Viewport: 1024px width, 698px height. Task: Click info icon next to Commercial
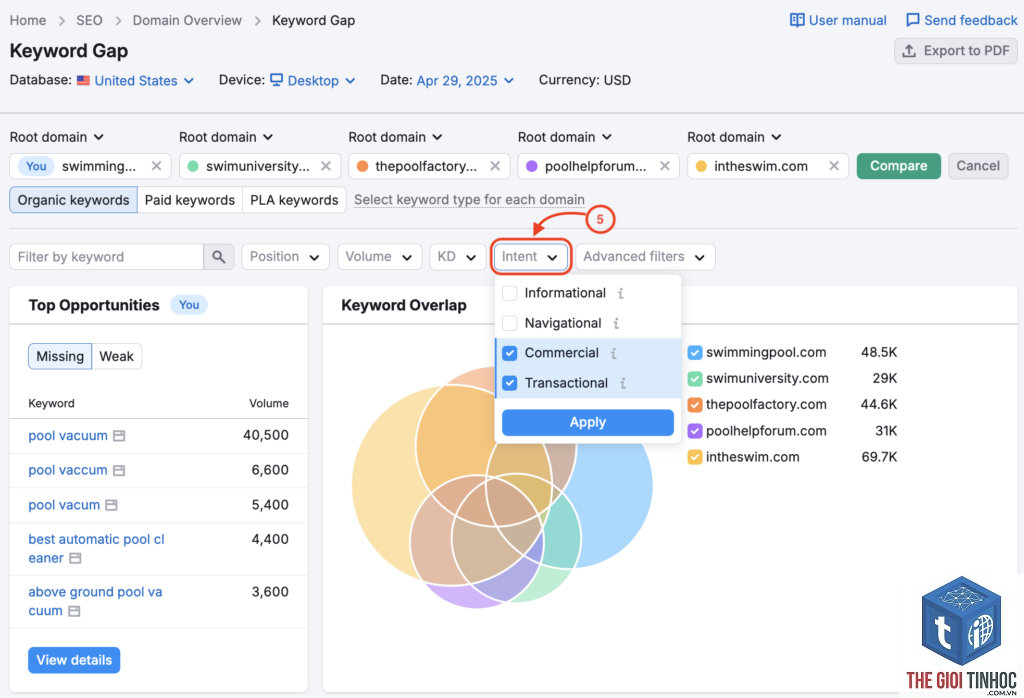[613, 353]
